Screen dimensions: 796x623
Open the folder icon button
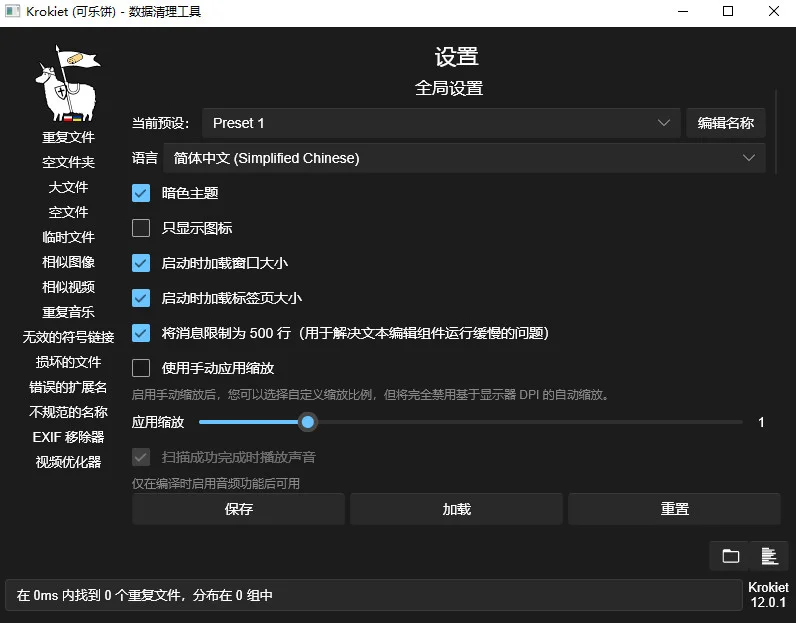coord(730,556)
